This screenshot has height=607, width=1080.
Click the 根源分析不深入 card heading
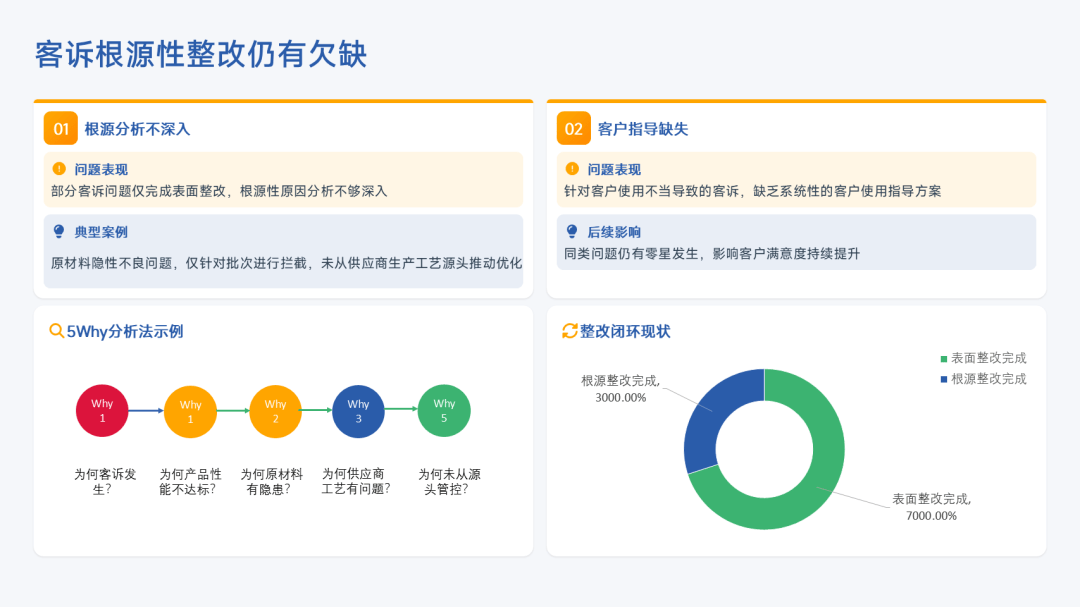click(137, 129)
